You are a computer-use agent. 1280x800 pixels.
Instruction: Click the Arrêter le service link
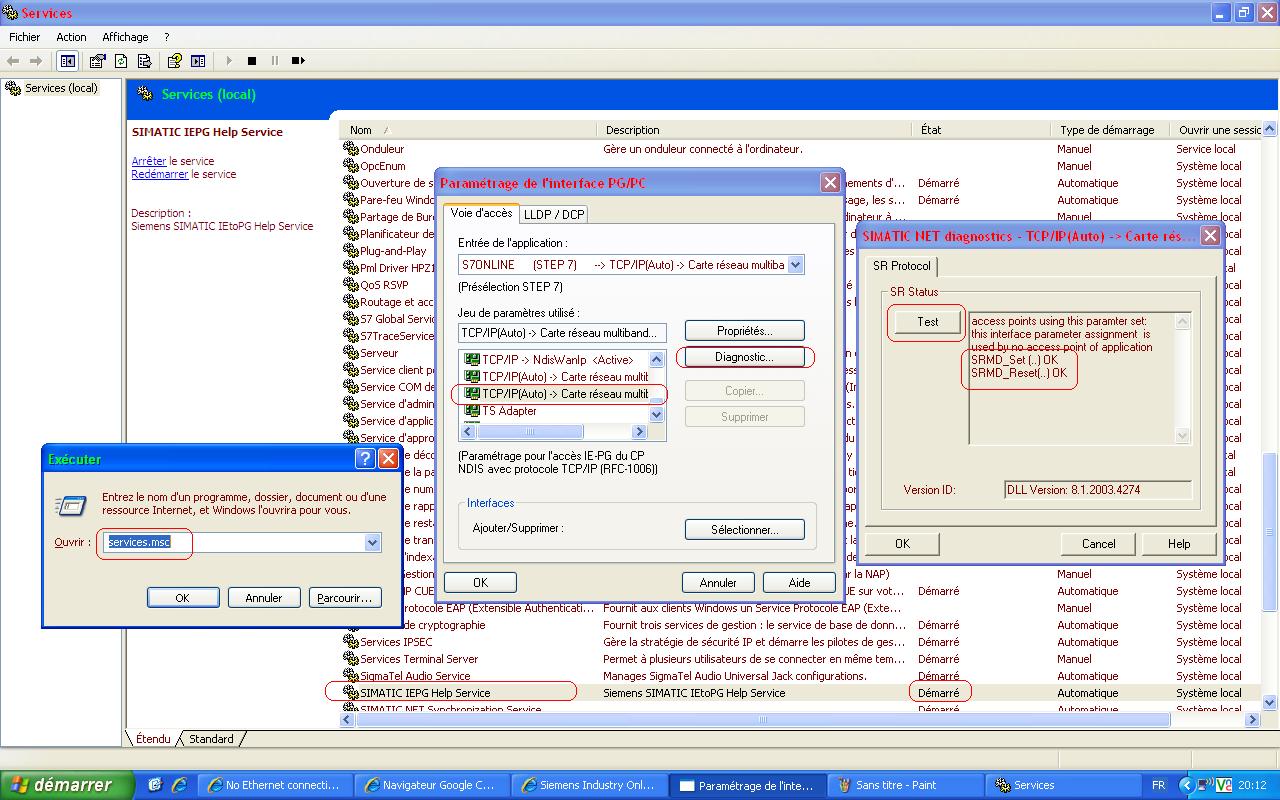coord(149,161)
